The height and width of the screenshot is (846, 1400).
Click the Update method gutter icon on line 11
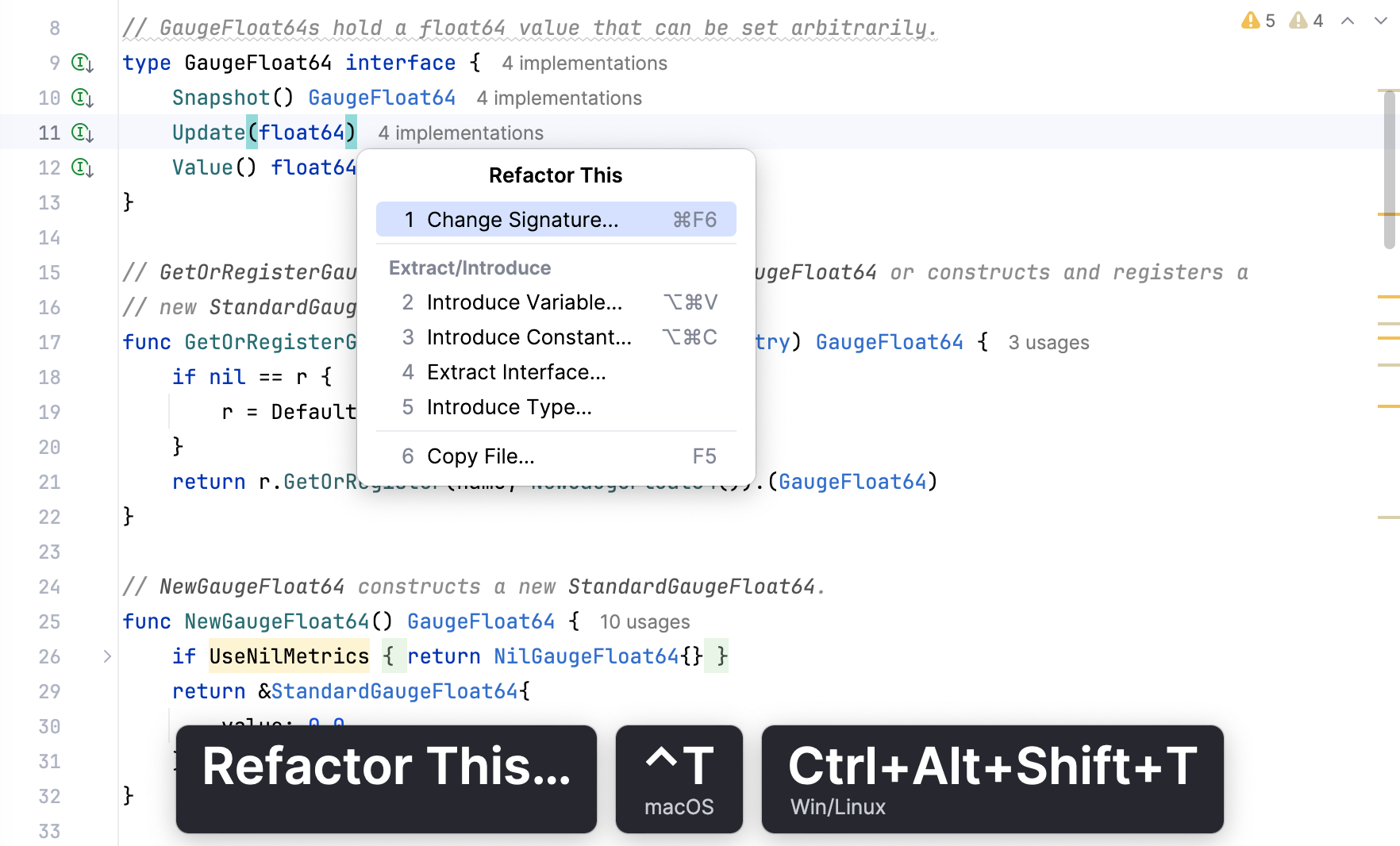[x=83, y=133]
